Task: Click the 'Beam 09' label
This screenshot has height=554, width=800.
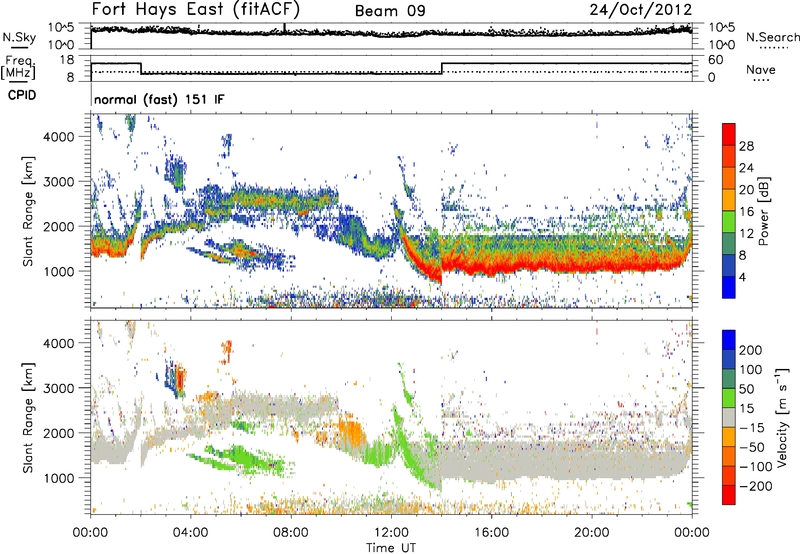Action: click(x=390, y=11)
